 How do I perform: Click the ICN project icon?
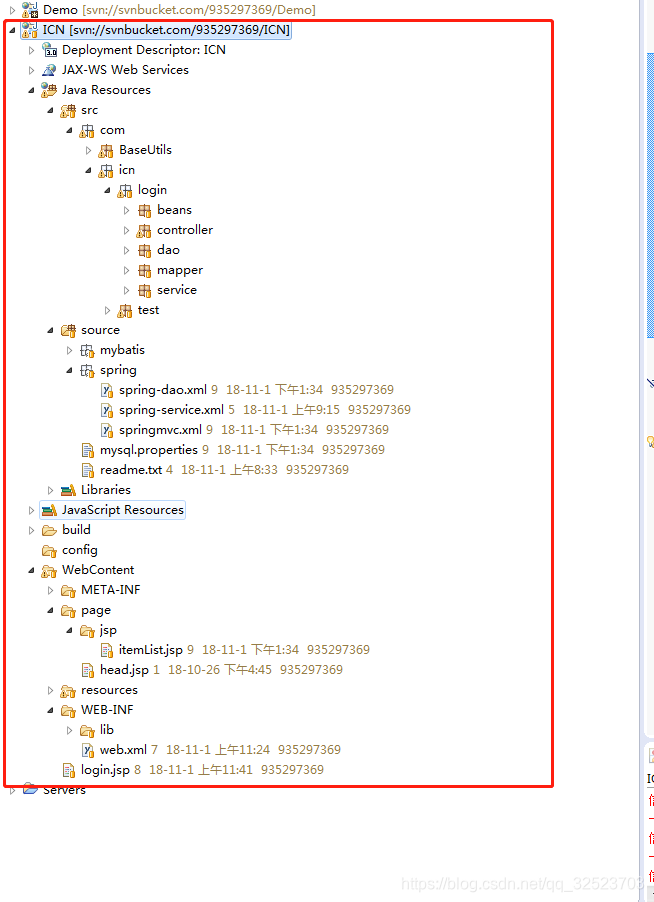(30, 30)
